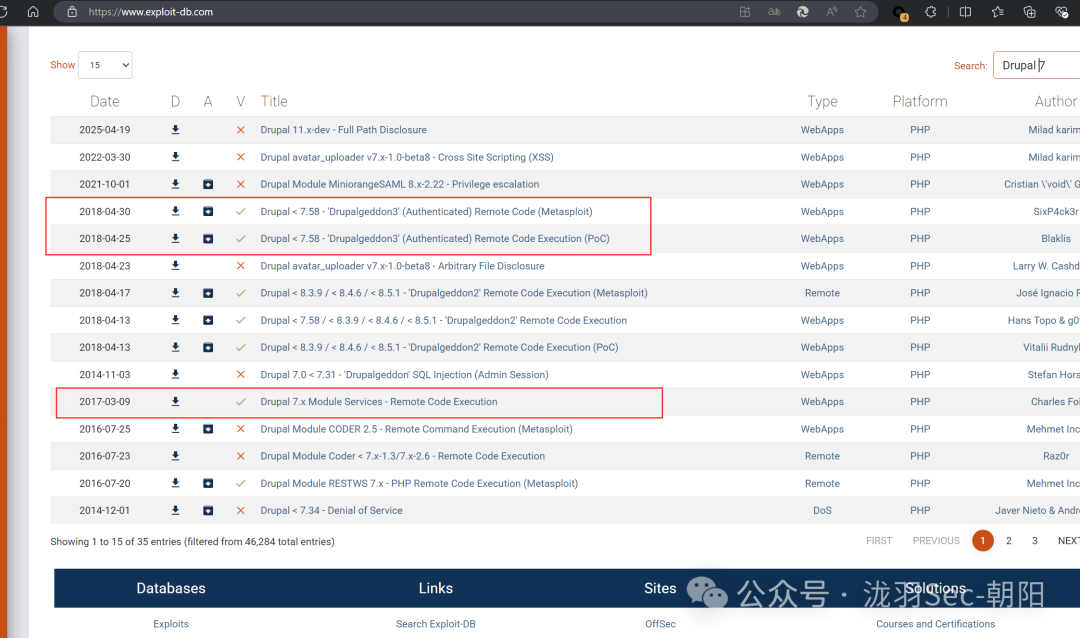Open OffSec footer link

click(x=660, y=624)
